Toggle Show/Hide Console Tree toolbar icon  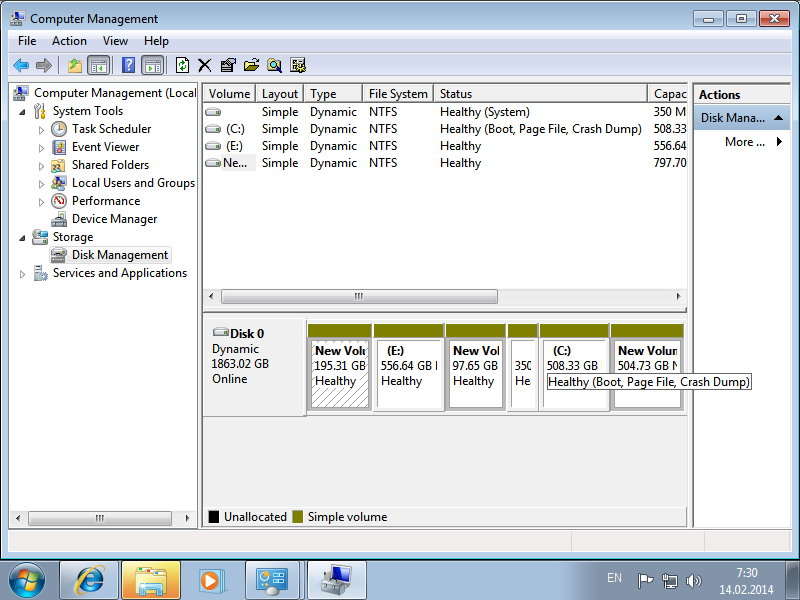(99, 65)
